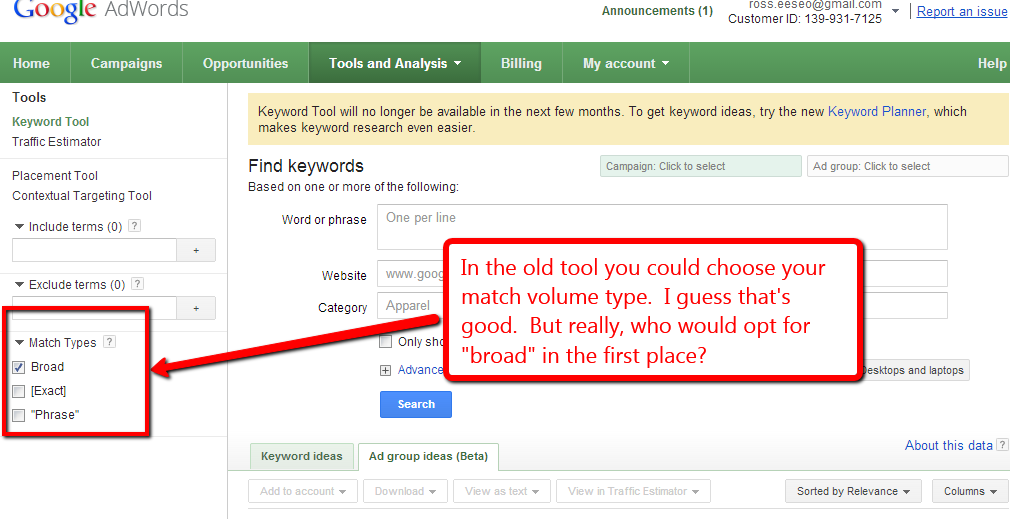Uncheck the Broad match type checkbox
Screen dimensions: 1010x519
point(19,367)
